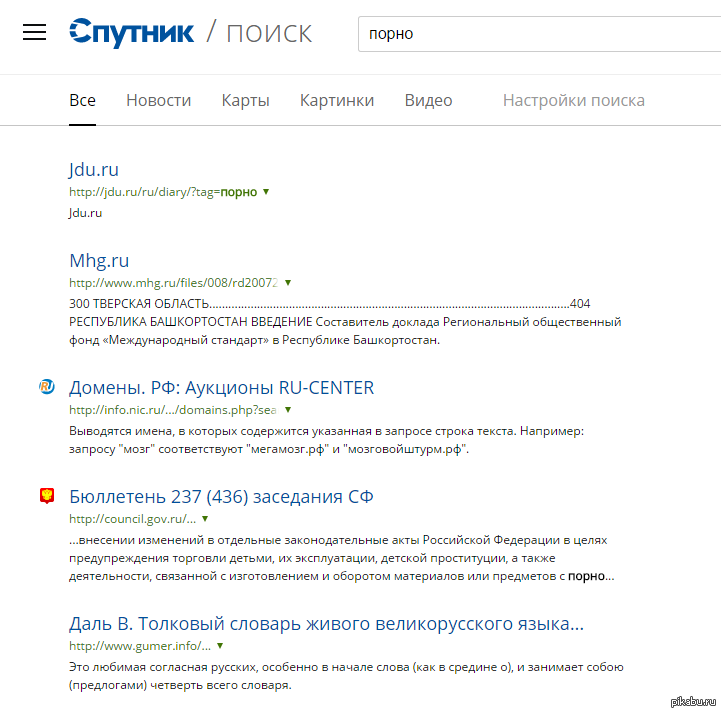This screenshot has width=721, height=713.
Task: Click the ПОИСК heading text
Action: [x=269, y=34]
